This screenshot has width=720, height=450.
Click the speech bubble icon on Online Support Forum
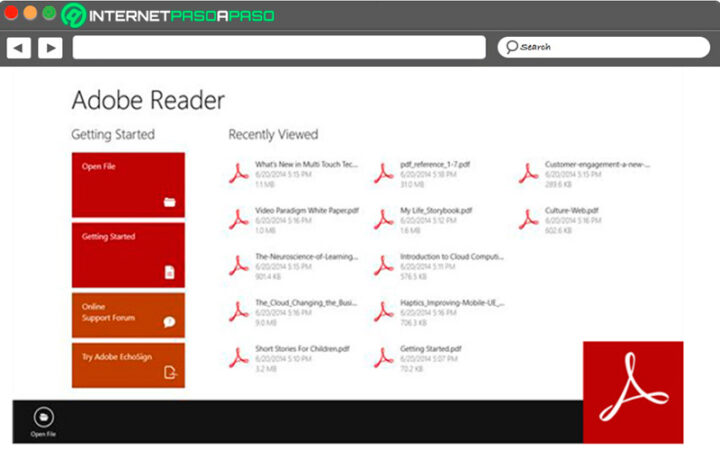click(169, 322)
